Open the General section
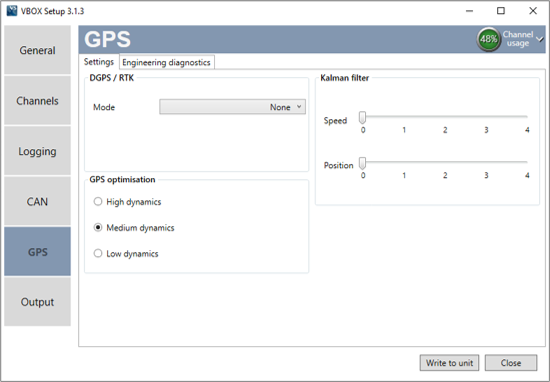The image size is (550, 382). click(38, 50)
